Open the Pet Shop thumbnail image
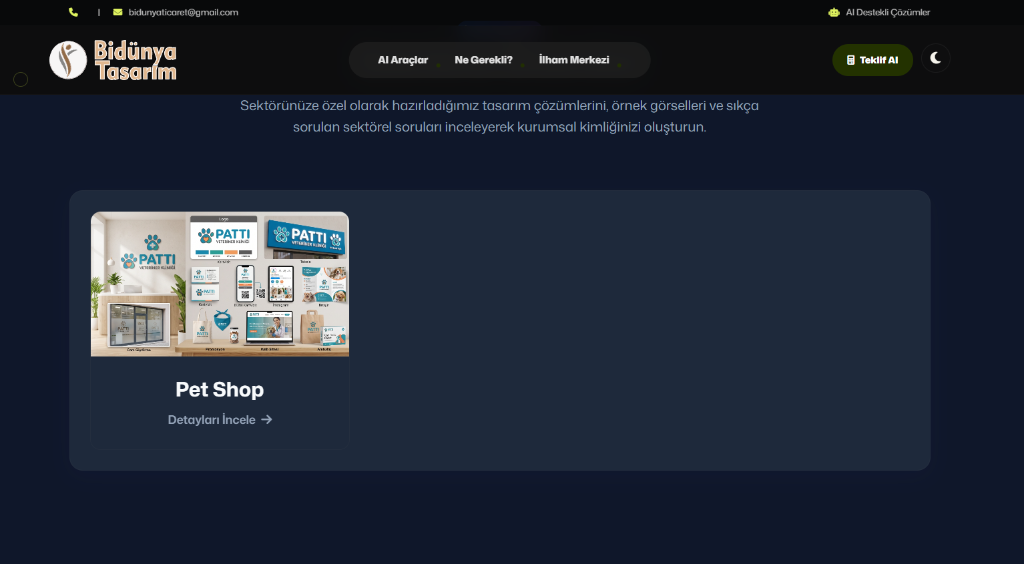Viewport: 1024px width, 564px height. (219, 284)
